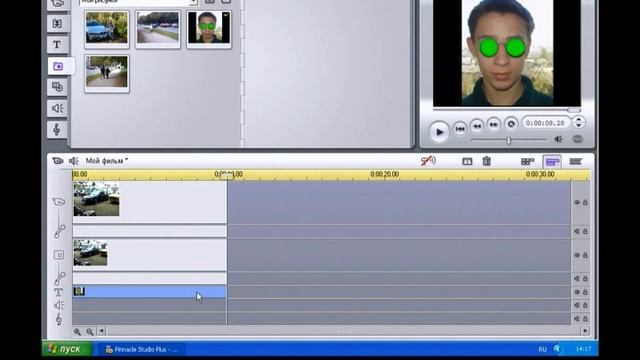Screen dimensions: 640x360
Task: Open the Titles album tab with T icon
Action: [57, 44]
